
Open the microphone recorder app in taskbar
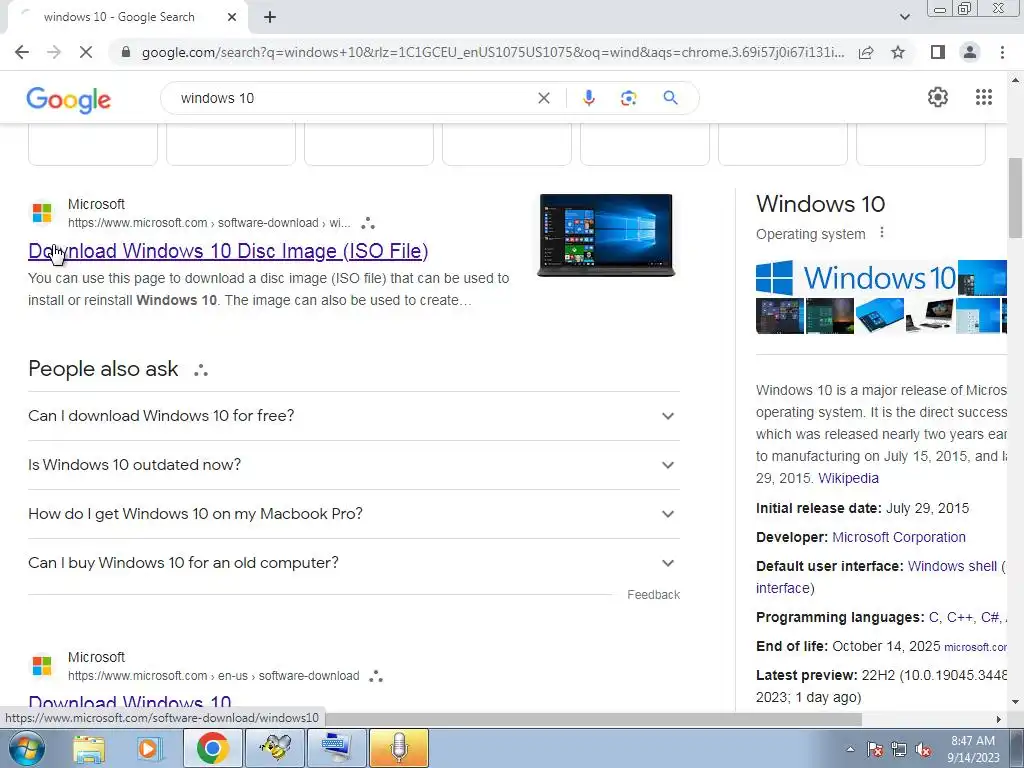coord(399,748)
